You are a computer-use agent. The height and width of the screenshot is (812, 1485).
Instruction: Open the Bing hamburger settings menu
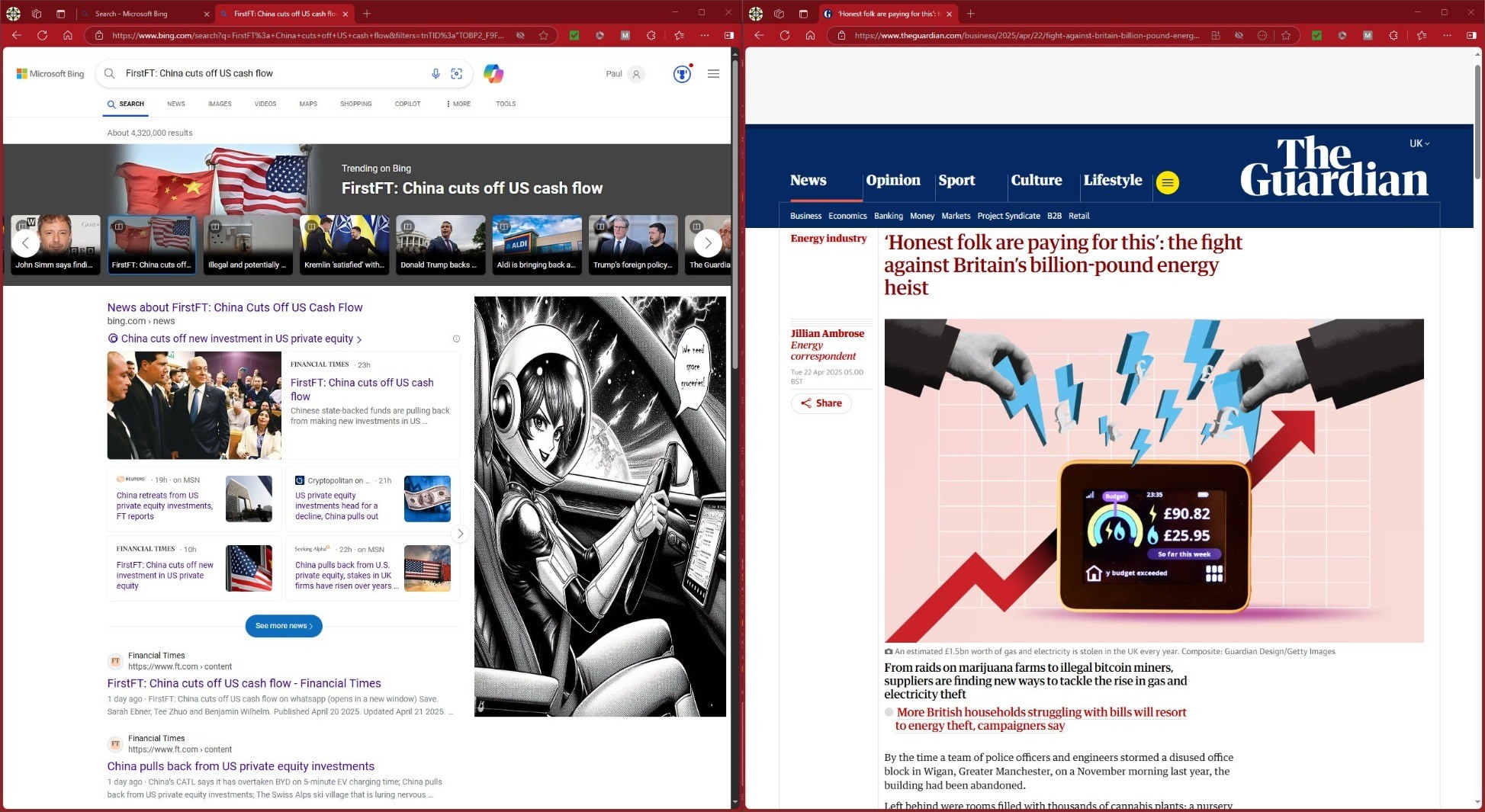click(713, 73)
